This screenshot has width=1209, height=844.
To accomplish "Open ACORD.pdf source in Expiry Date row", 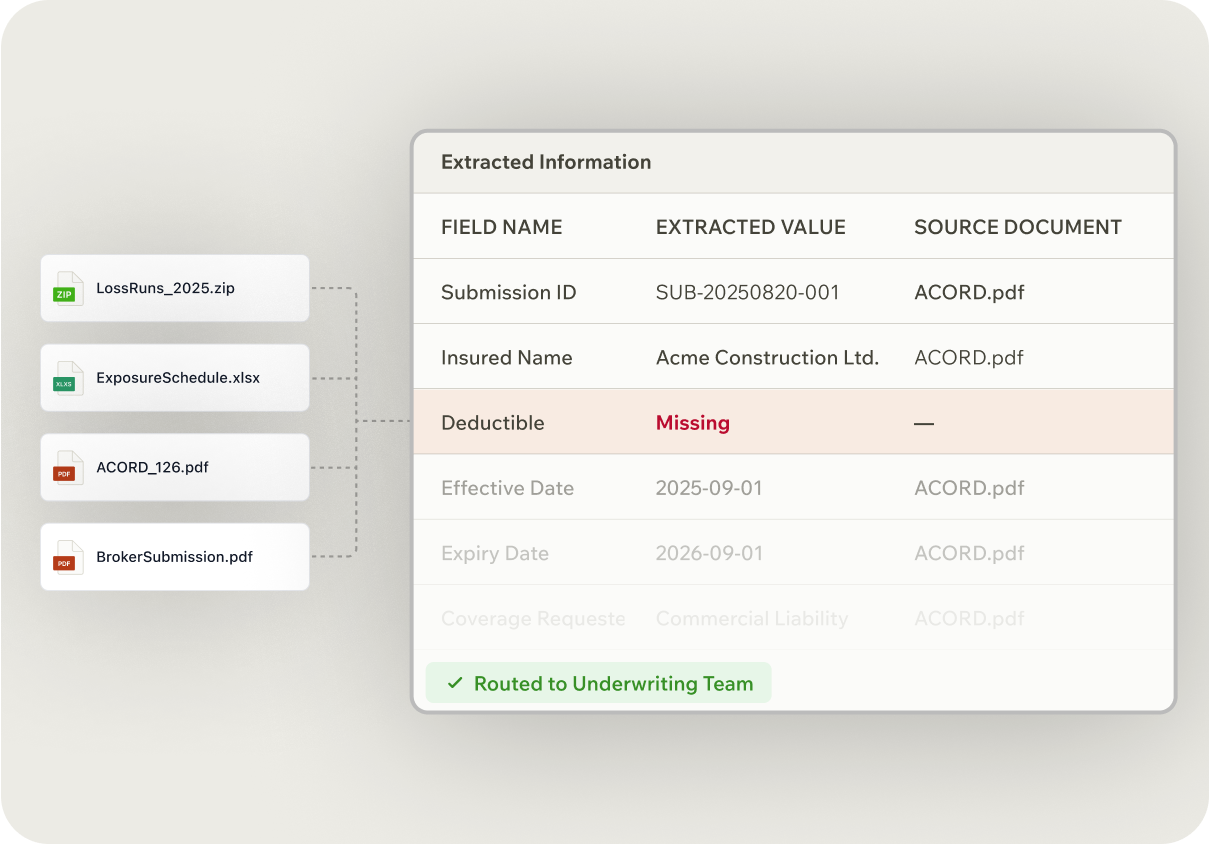I will 969,554.
